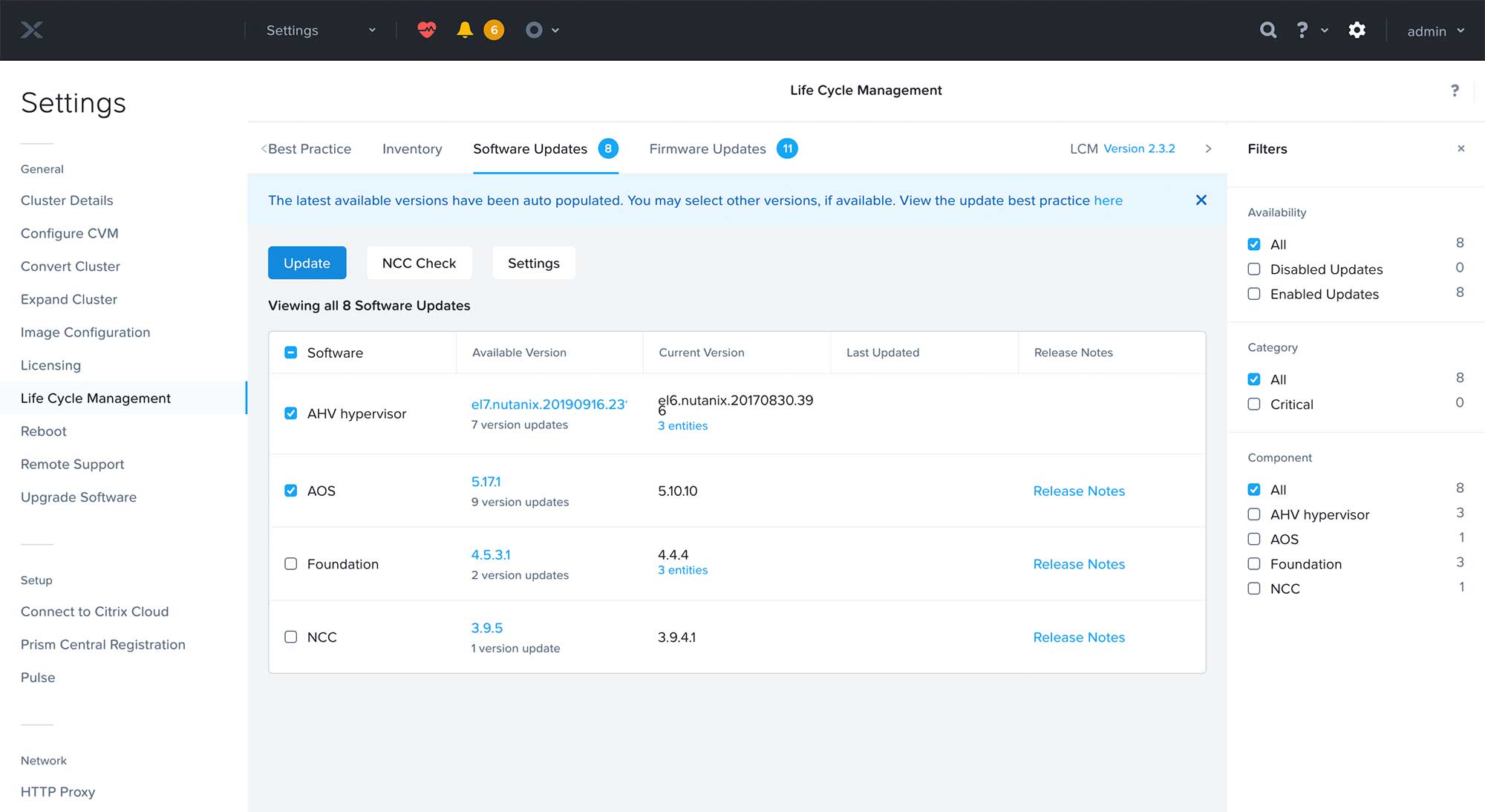Enable the Critical category filter
This screenshot has height=812, width=1485.
[x=1254, y=405]
